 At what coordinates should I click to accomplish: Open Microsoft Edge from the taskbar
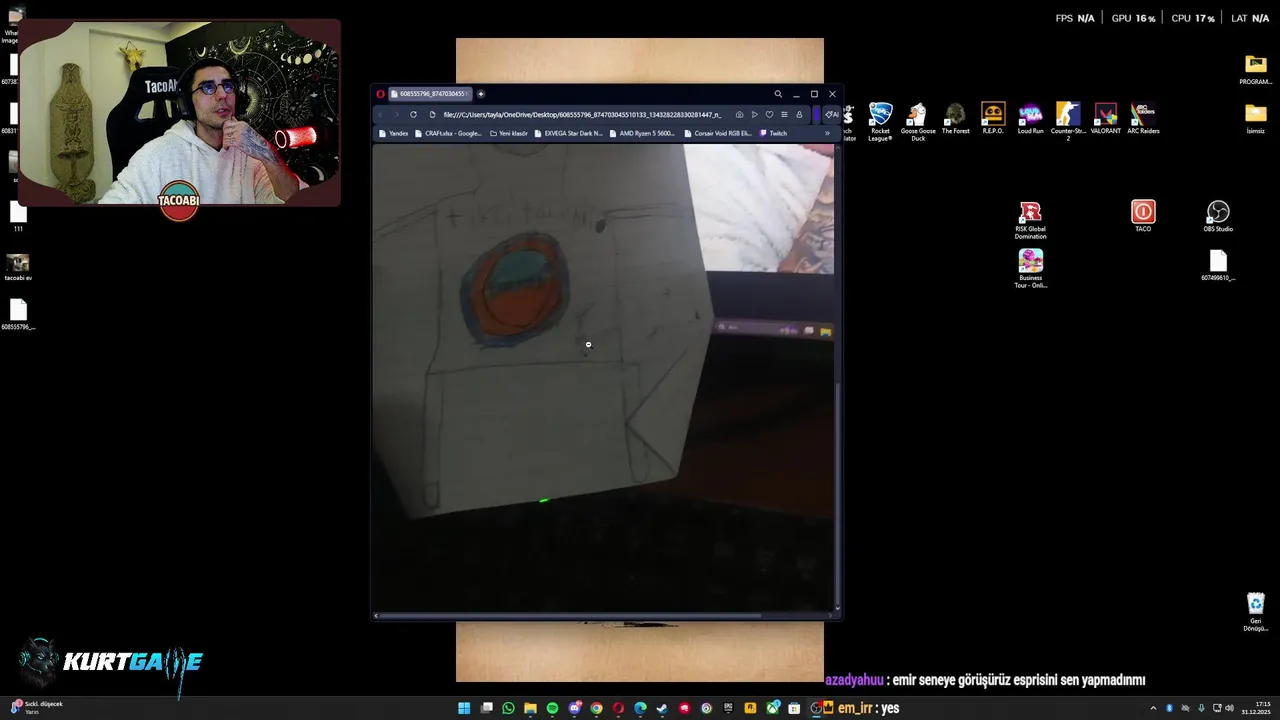click(640, 708)
